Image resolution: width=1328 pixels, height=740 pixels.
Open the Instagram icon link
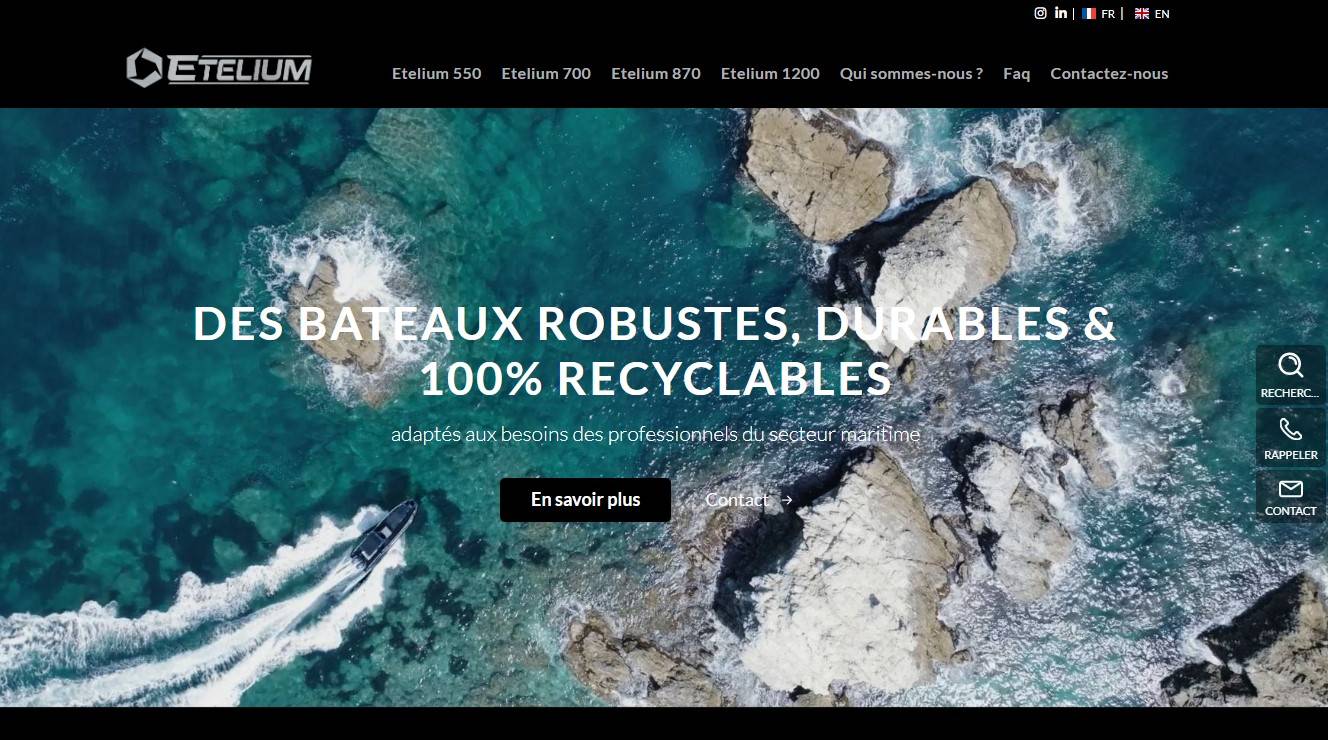tap(1040, 13)
